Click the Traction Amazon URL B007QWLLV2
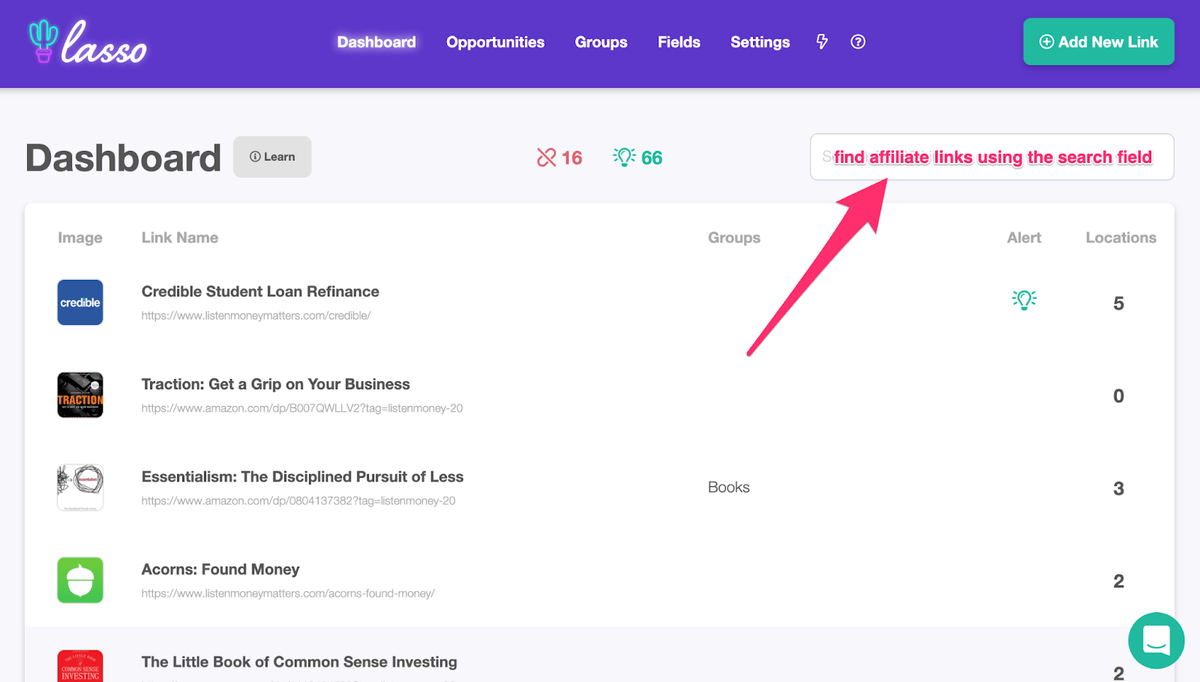Screen dimensions: 1200x682 [x=302, y=408]
